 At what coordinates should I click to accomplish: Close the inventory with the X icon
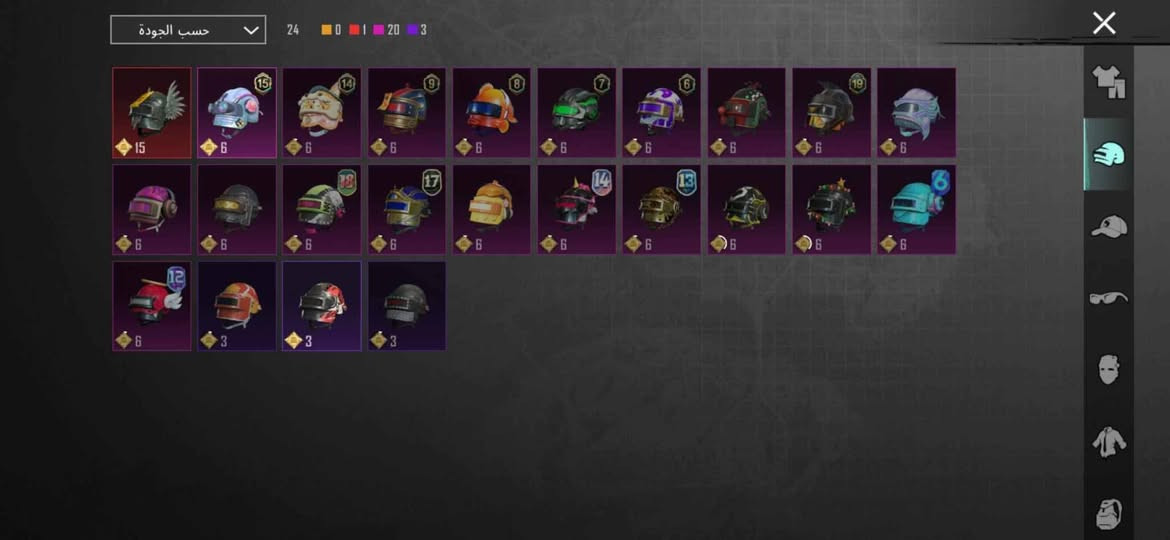tap(1104, 23)
